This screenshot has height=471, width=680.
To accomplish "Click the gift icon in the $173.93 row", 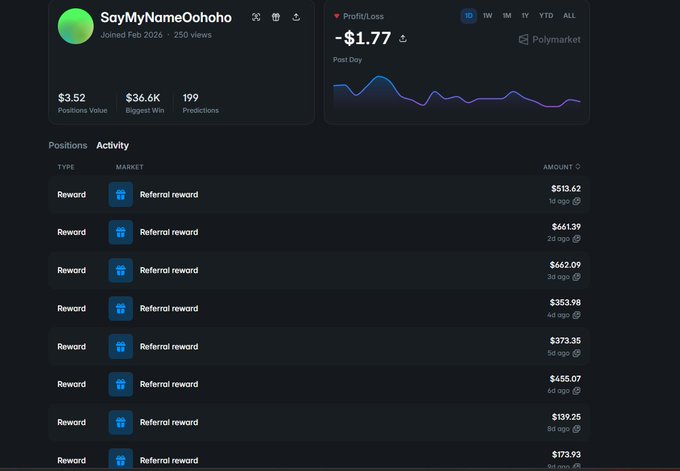I will pos(121,459).
